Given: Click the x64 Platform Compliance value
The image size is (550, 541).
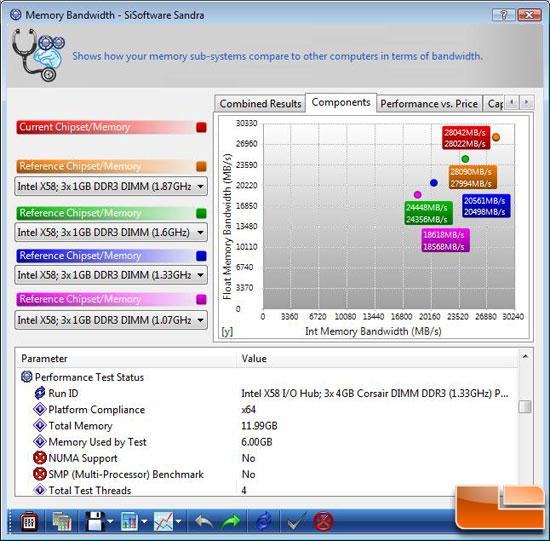Looking at the screenshot, I should pyautogui.click(x=248, y=409).
